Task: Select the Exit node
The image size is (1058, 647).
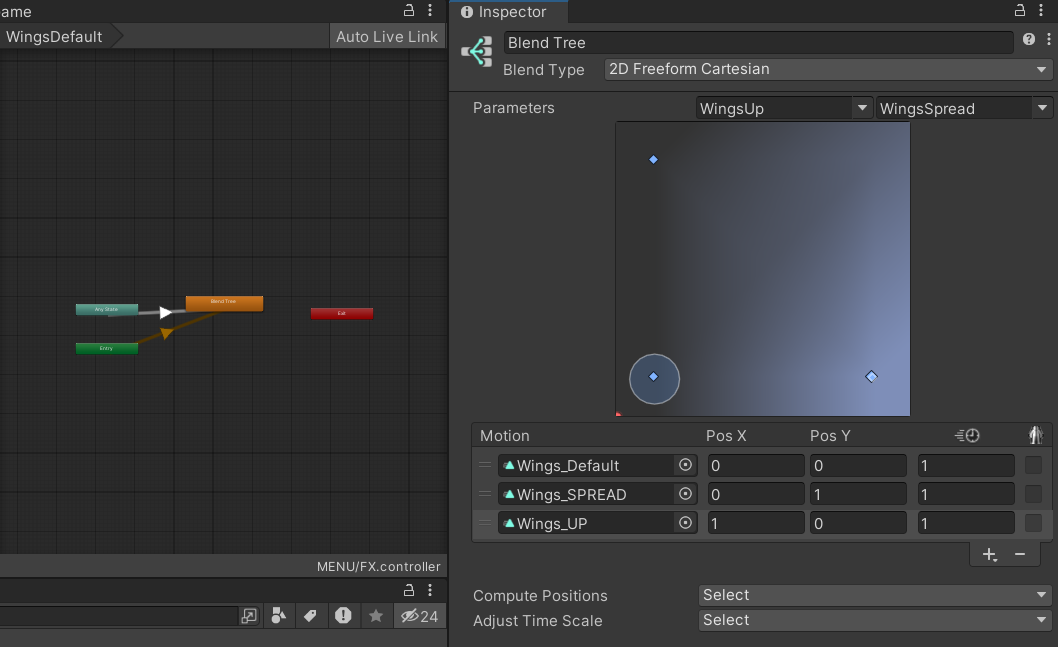Action: [341, 313]
